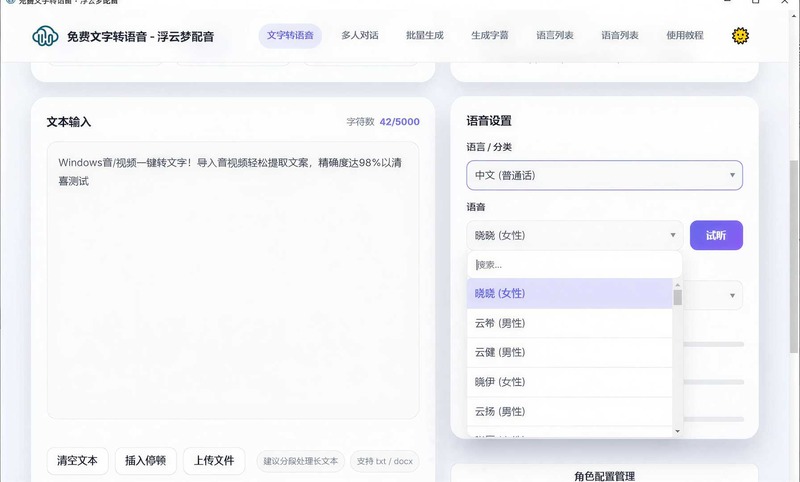Open the 语音列表 tab
This screenshot has width=800, height=482.
pos(619,36)
